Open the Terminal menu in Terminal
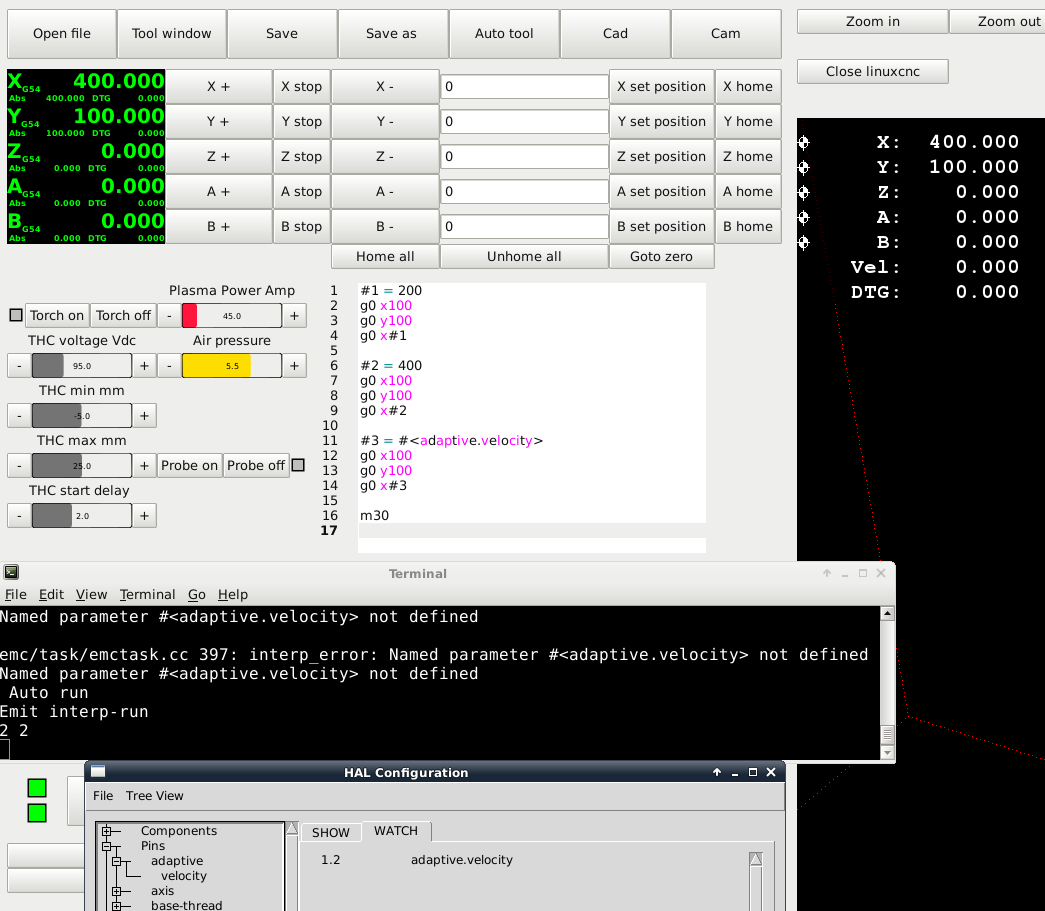Screen dimensions: 1045x911 pyautogui.click(x=147, y=594)
